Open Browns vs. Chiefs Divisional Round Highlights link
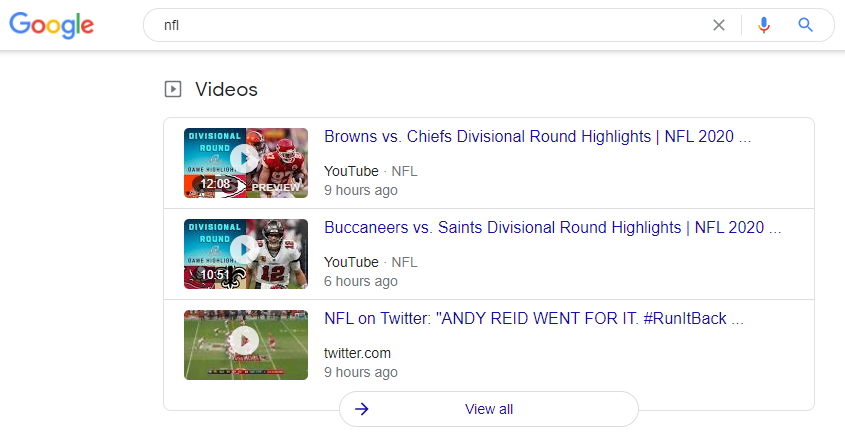 [x=537, y=136]
